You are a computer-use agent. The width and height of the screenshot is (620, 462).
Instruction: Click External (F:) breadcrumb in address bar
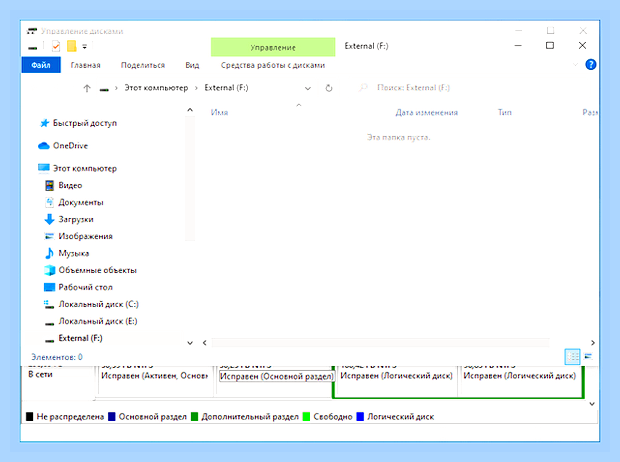click(226, 88)
